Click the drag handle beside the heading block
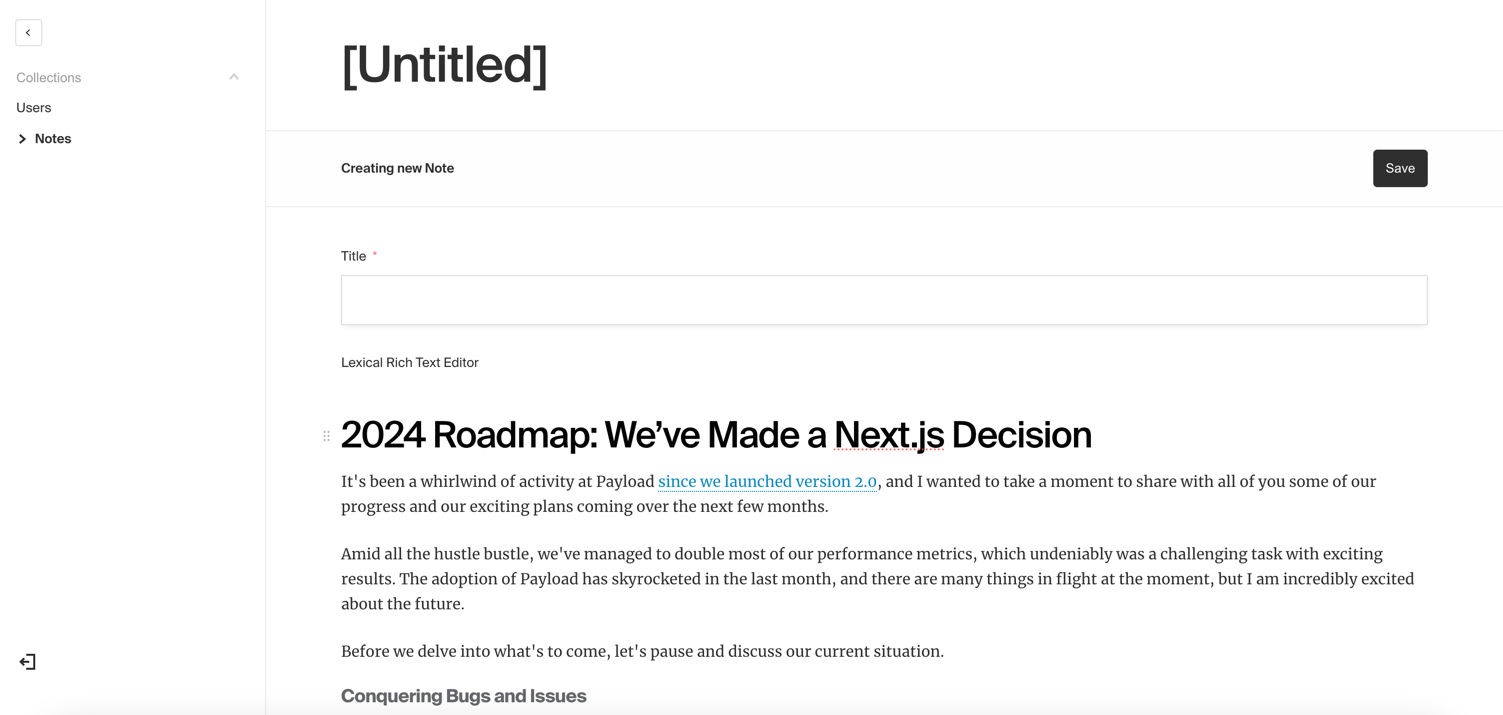This screenshot has width=1503, height=715. (x=326, y=436)
